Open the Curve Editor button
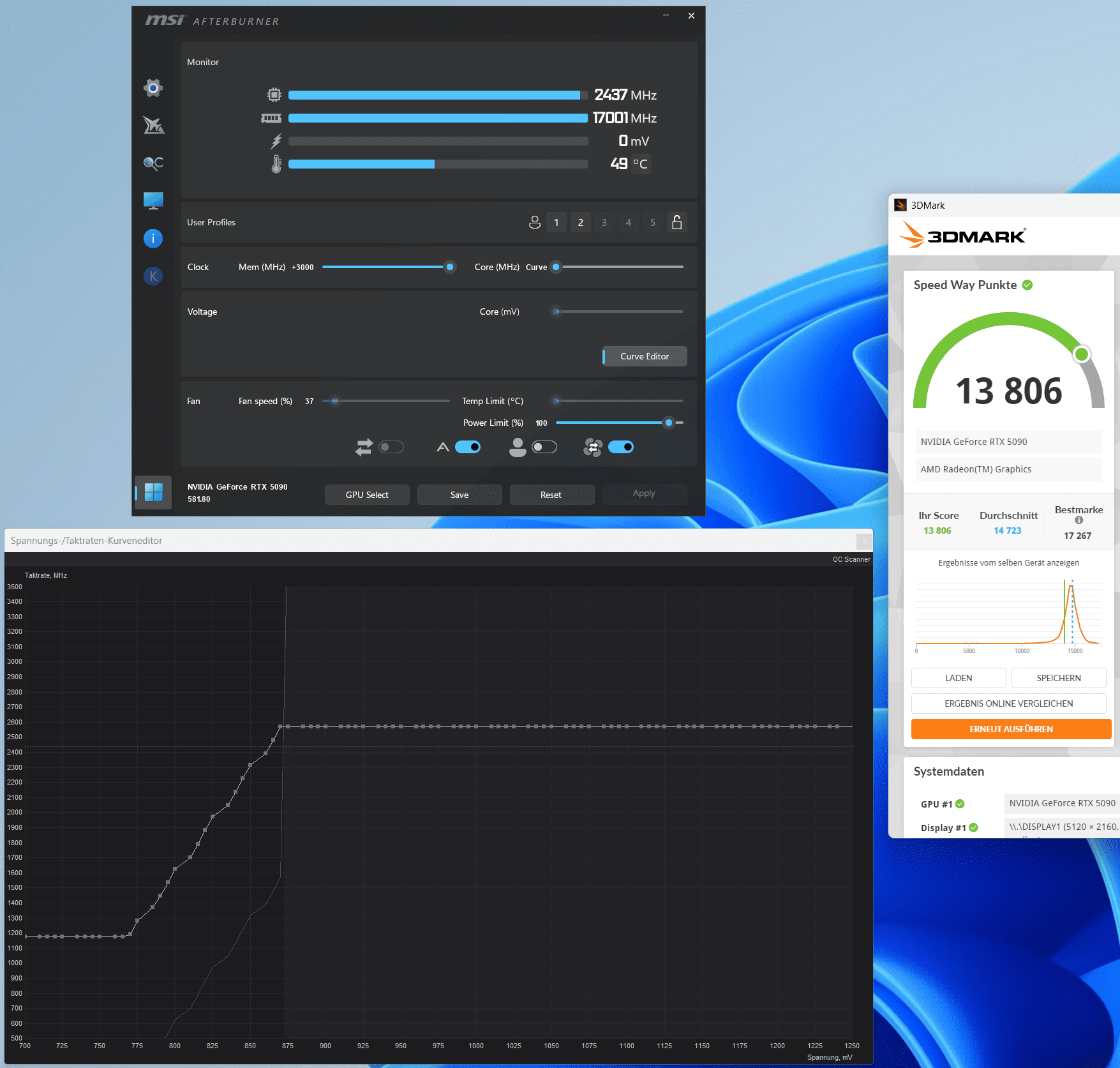Viewport: 1120px width, 1068px height. (645, 356)
